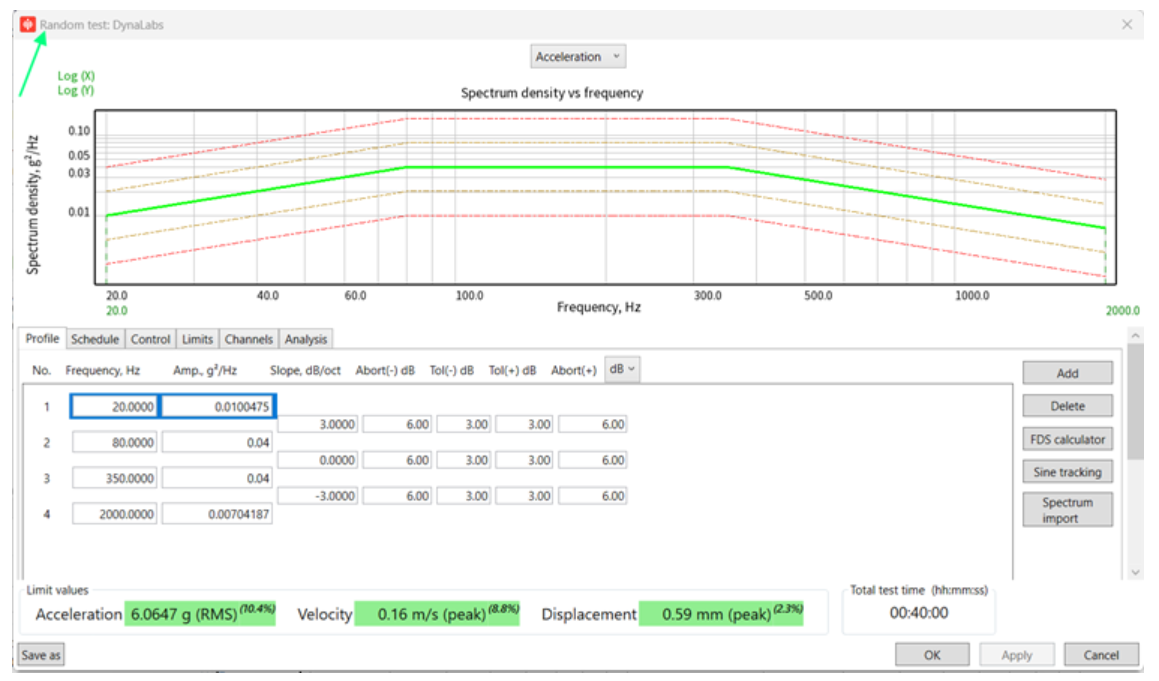This screenshot has width=1159, height=681.
Task: Close the Random test dialog window
Action: click(1127, 25)
